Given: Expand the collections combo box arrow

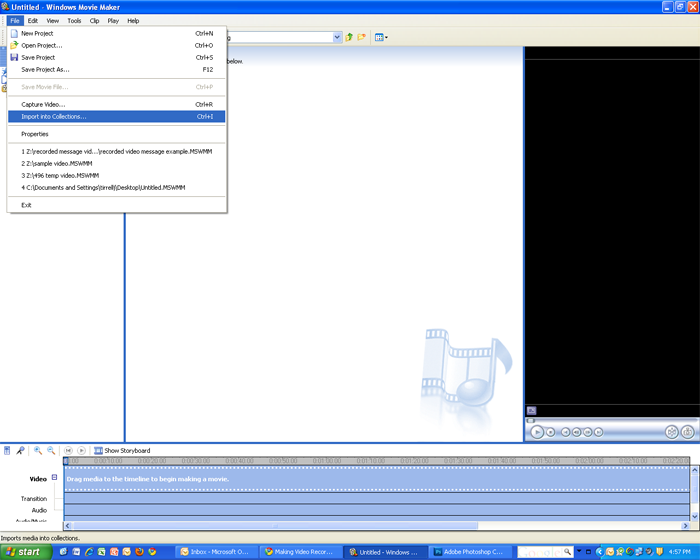Looking at the screenshot, I should 337,38.
